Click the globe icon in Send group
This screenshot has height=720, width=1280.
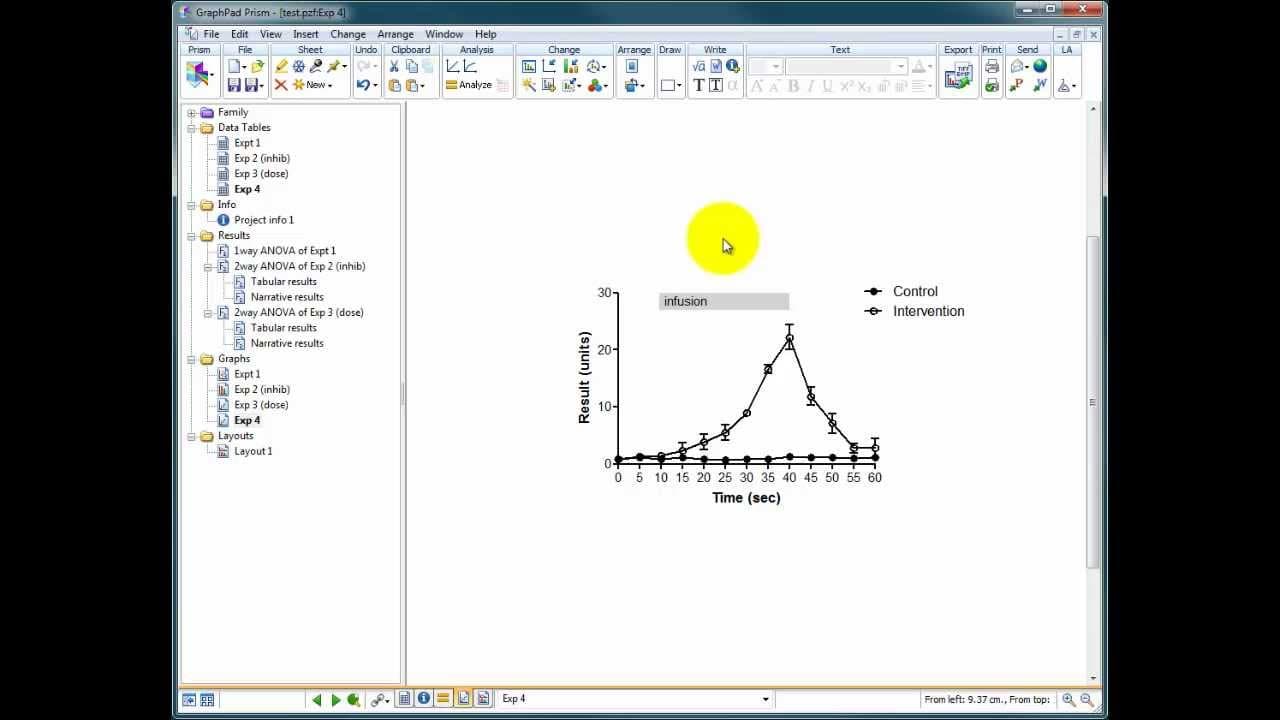tap(1040, 66)
